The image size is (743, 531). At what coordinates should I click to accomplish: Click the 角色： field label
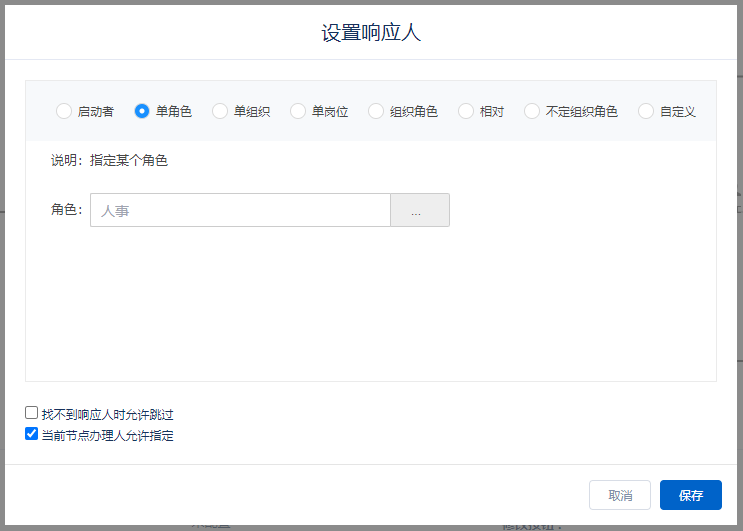tap(66, 210)
